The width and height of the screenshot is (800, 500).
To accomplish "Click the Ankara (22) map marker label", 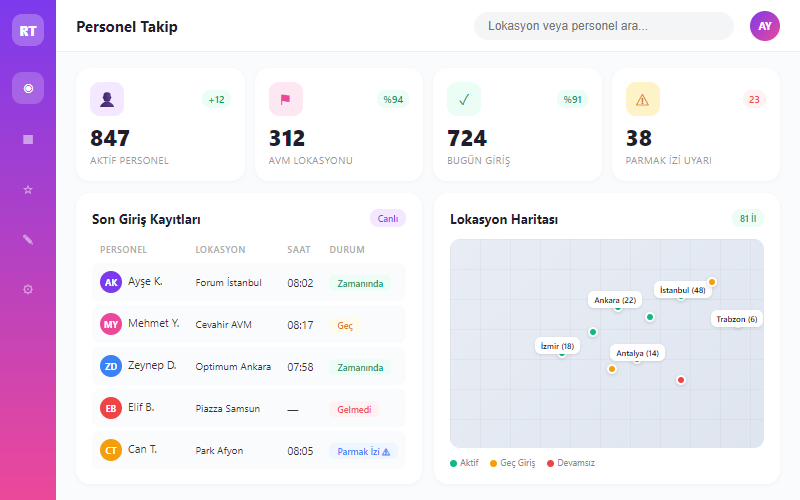I will click(615, 300).
